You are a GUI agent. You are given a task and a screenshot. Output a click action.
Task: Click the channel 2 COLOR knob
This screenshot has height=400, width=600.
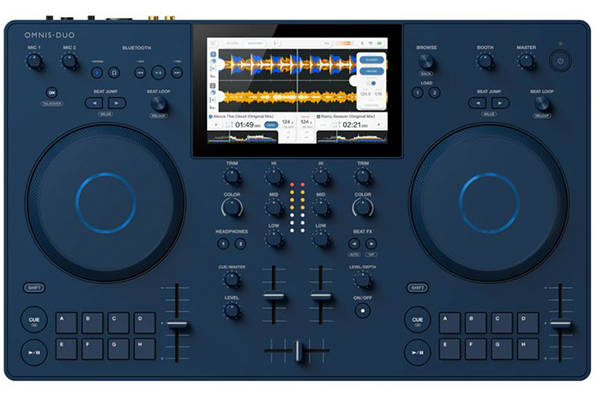363,208
